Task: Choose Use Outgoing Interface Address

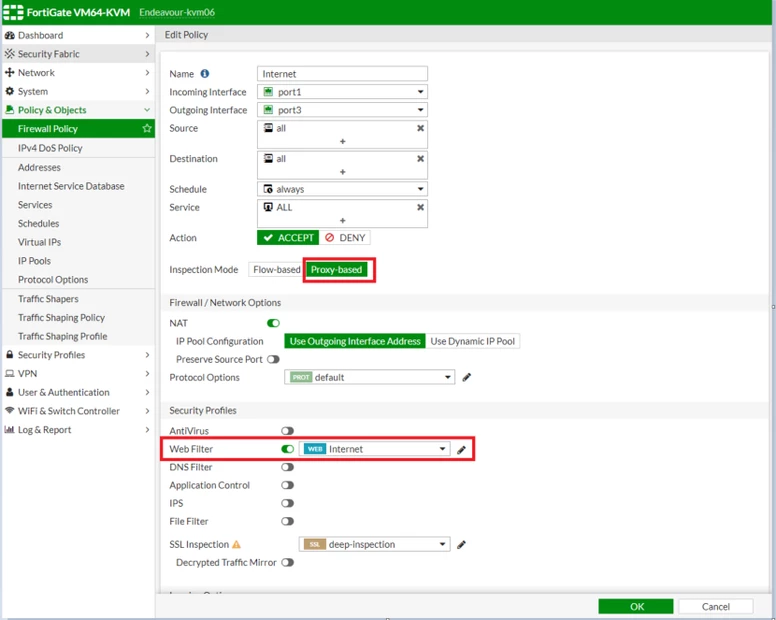Action: pyautogui.click(x=355, y=341)
